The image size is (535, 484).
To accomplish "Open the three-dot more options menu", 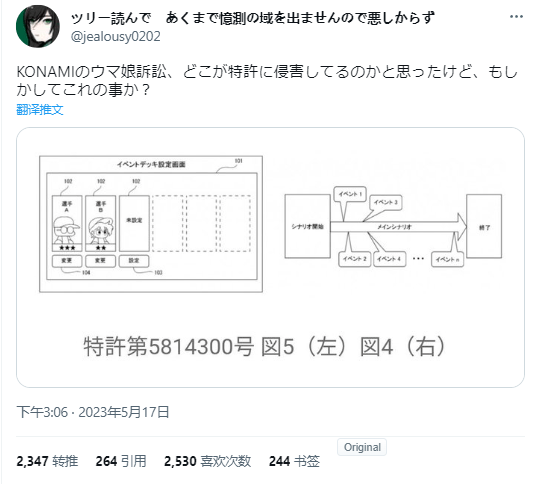I will coord(516,17).
